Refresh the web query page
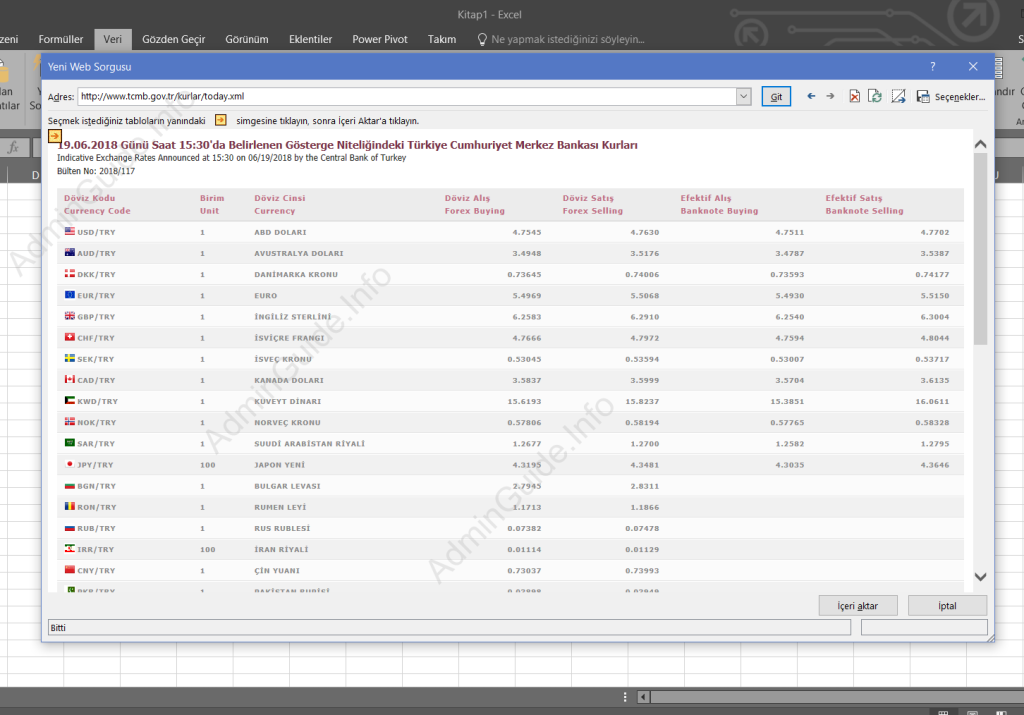 coord(875,96)
